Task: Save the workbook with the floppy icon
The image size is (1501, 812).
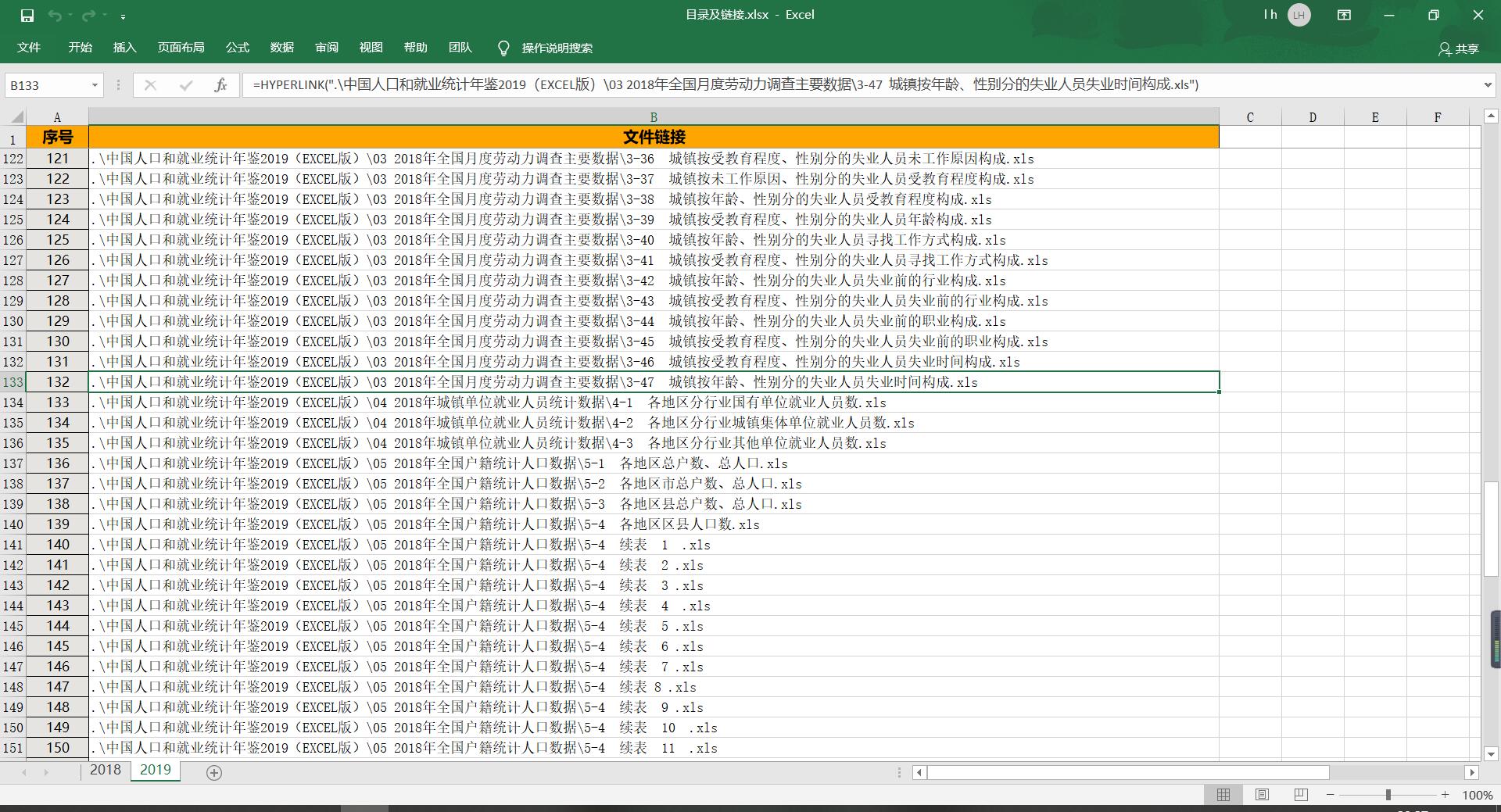Action: point(27,15)
